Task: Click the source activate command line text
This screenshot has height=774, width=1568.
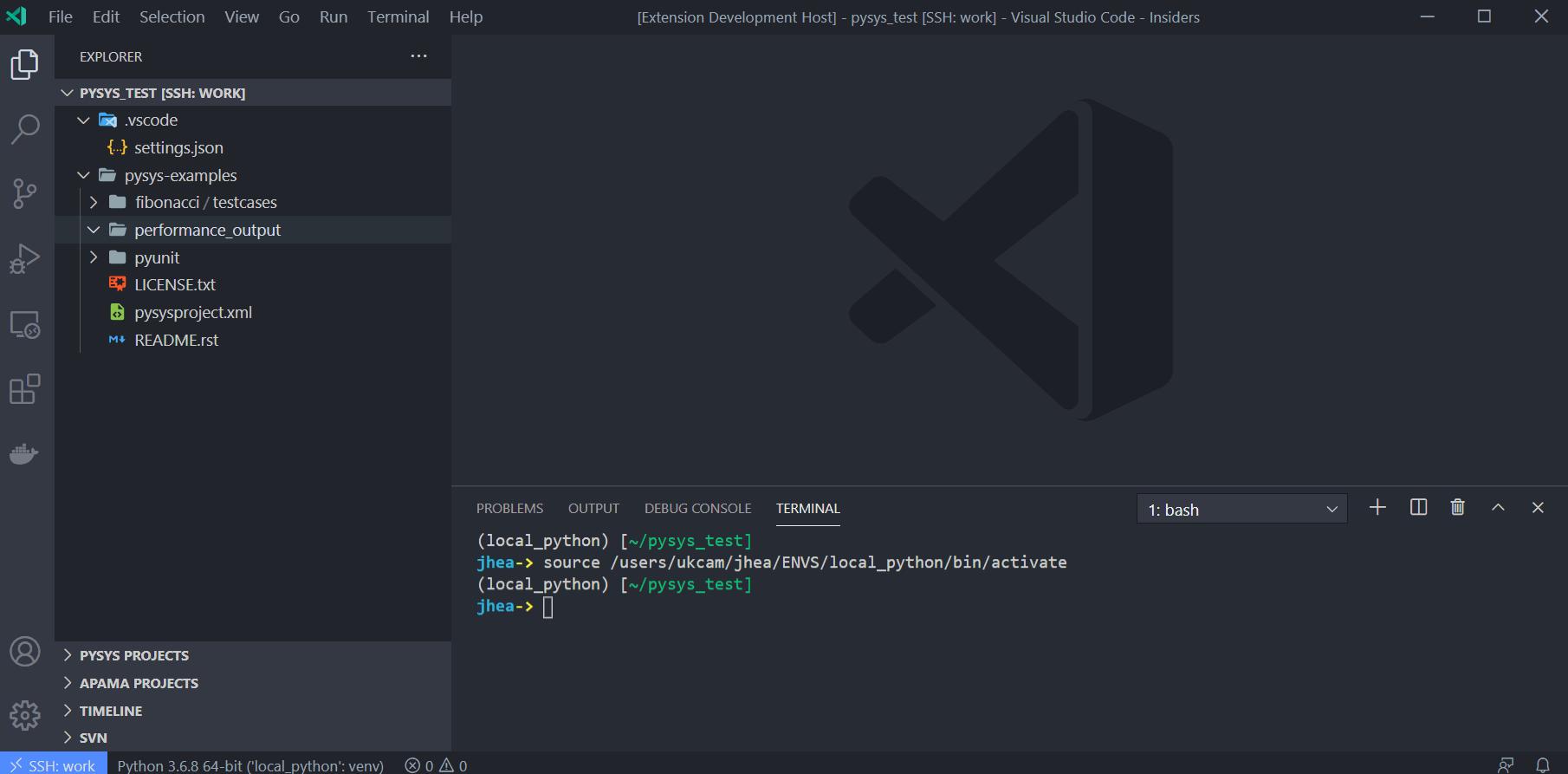Action: [x=805, y=563]
